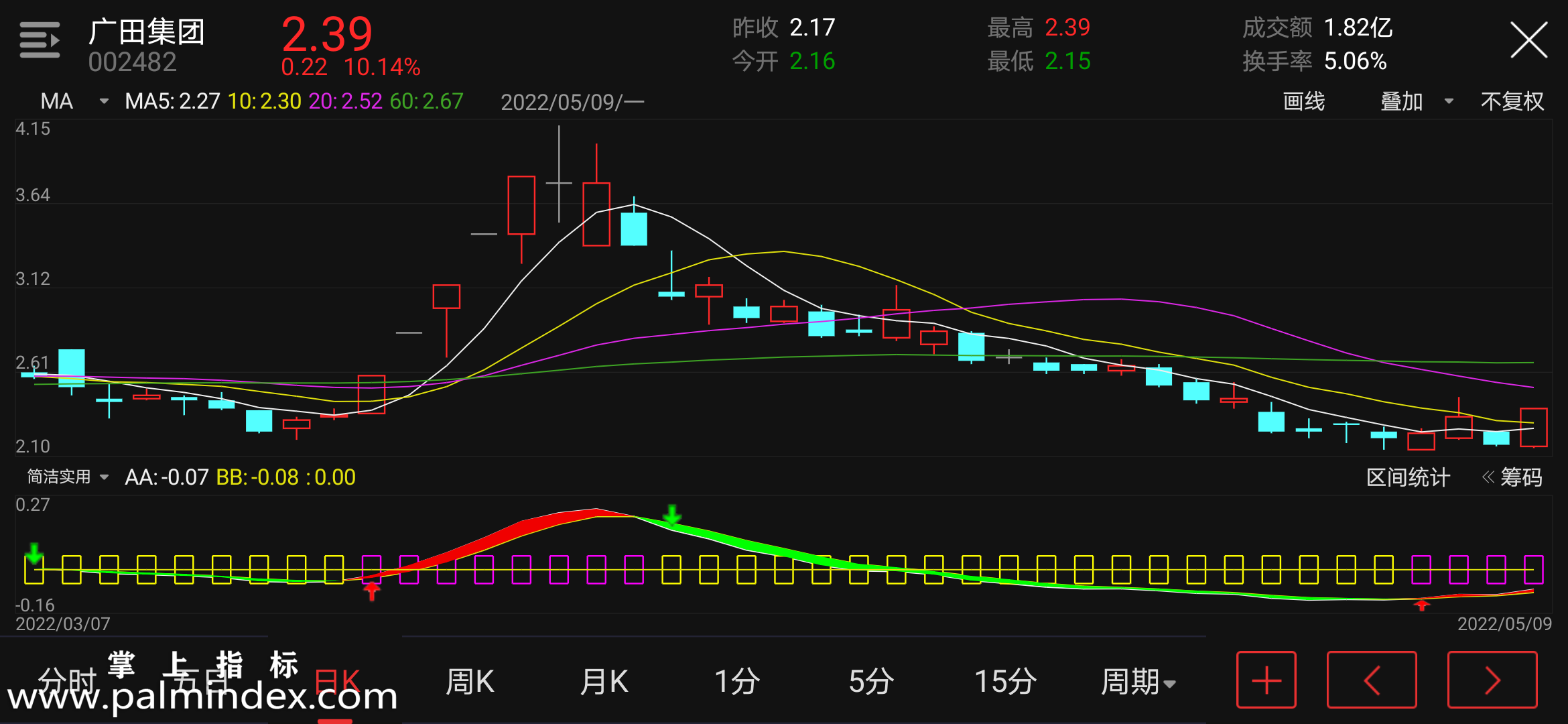1568x724 pixels.
Task: Open the MA indicator dropdown
Action: (x=74, y=101)
